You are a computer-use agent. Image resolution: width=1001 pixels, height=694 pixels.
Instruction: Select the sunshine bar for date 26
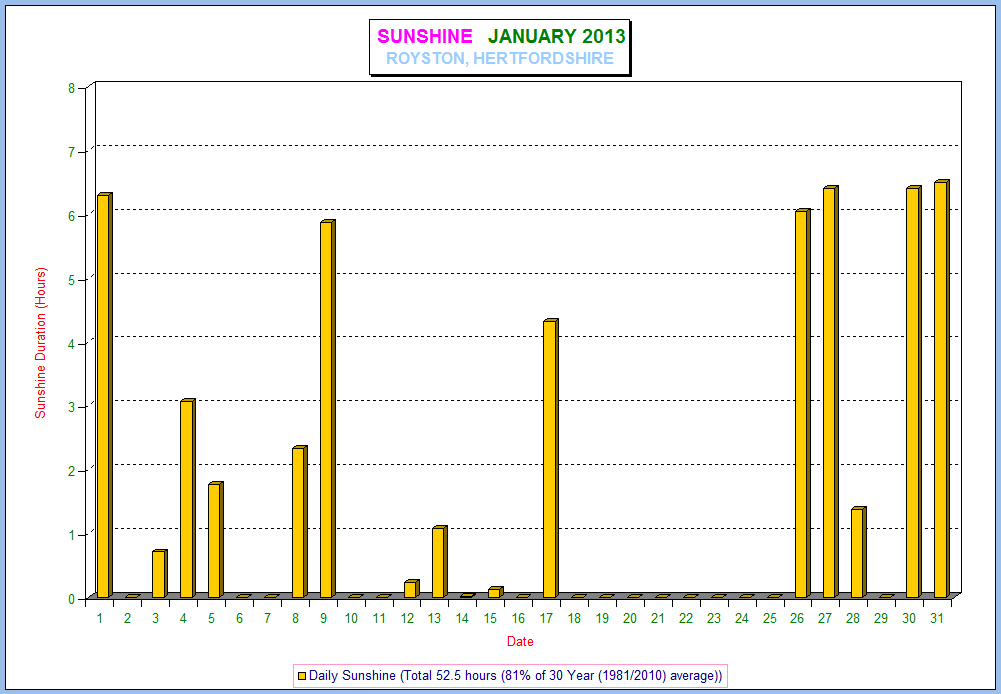pyautogui.click(x=802, y=404)
